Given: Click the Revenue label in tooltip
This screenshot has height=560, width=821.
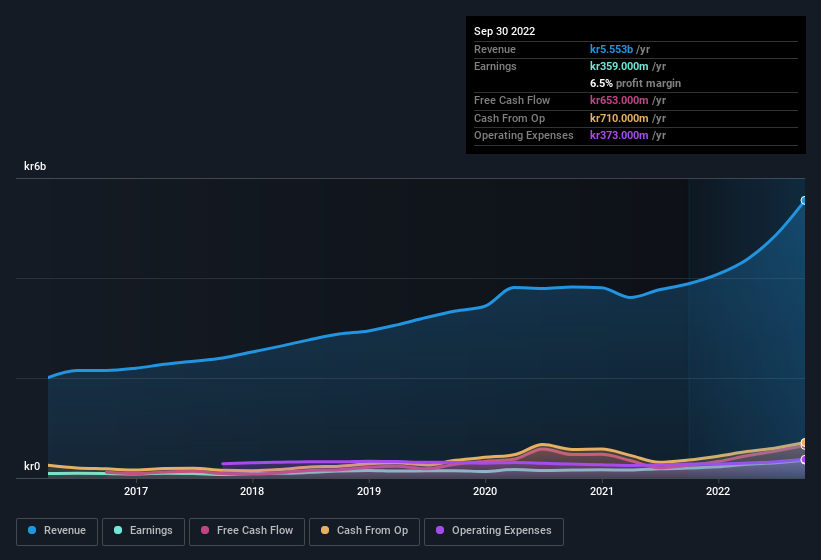Looking at the screenshot, I should 495,49.
